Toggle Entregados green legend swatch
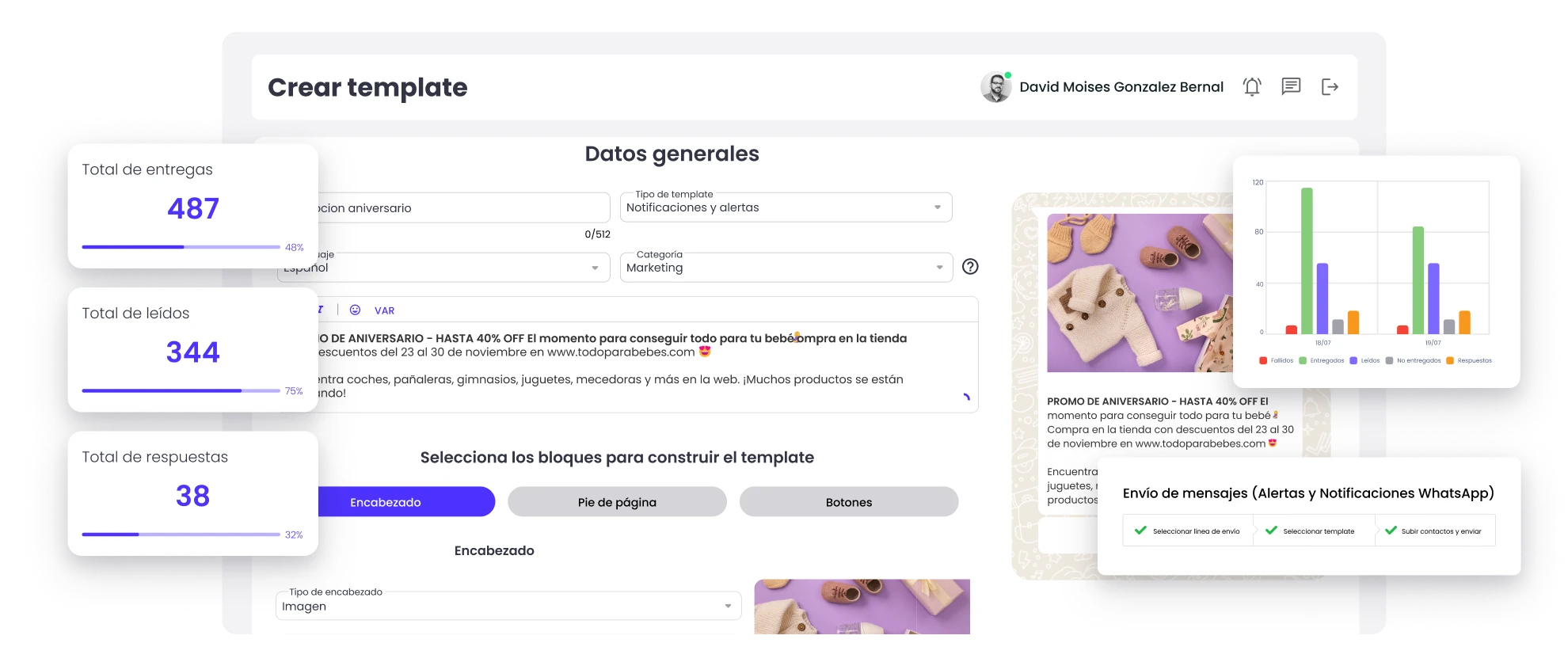 1303,360
